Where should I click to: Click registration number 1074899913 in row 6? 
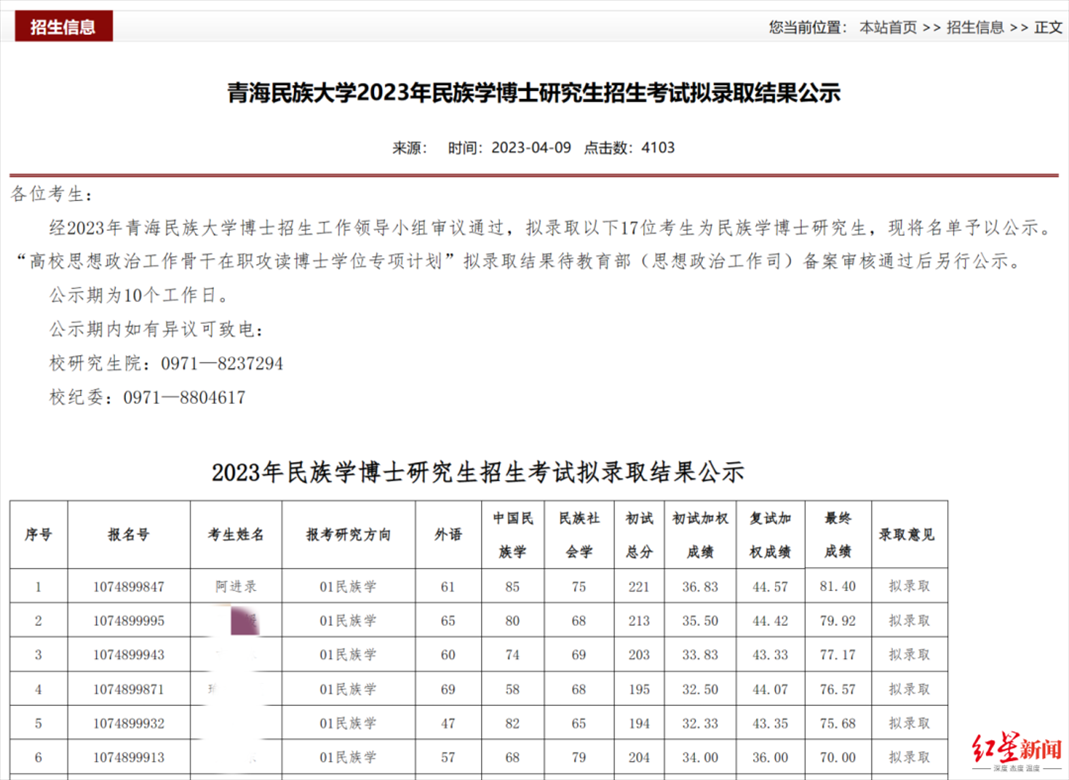128,758
